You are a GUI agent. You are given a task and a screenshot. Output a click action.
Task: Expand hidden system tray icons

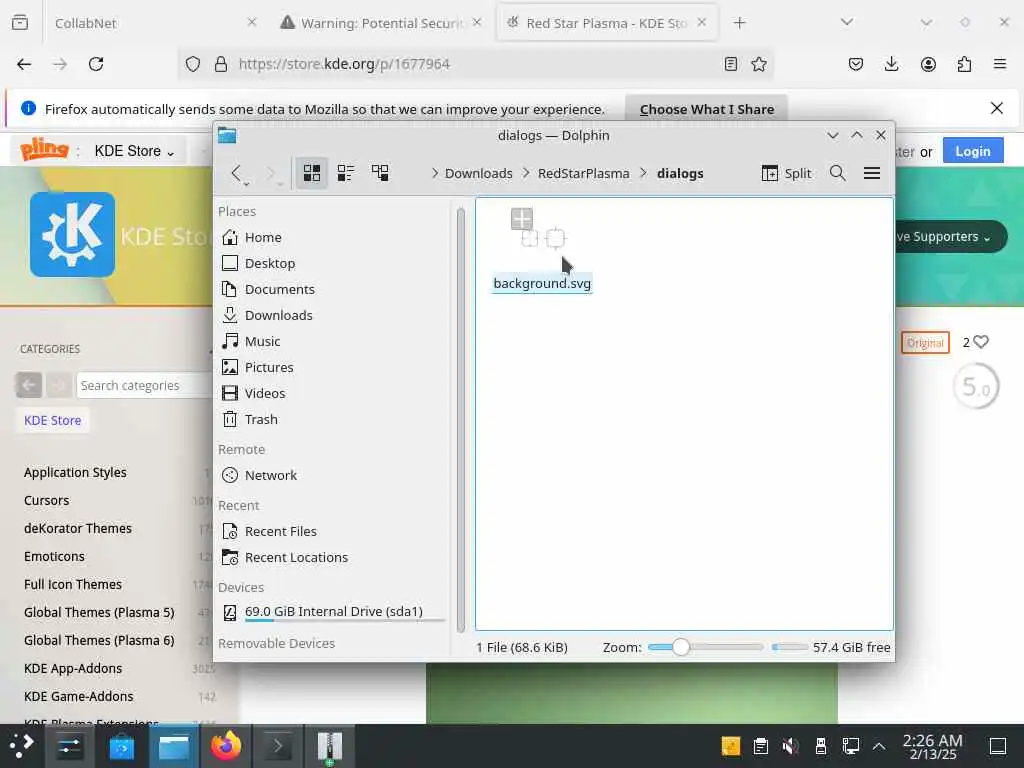pos(879,746)
